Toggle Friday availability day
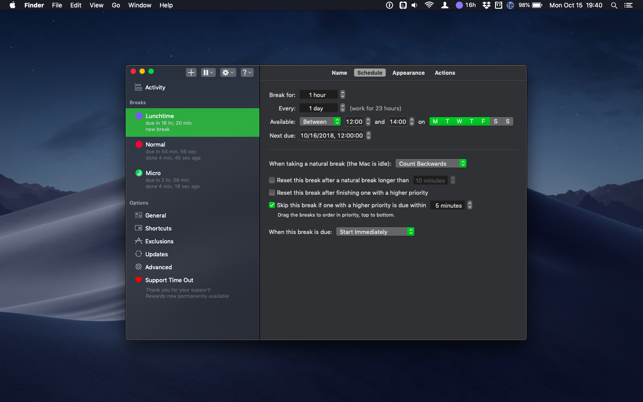 483,121
